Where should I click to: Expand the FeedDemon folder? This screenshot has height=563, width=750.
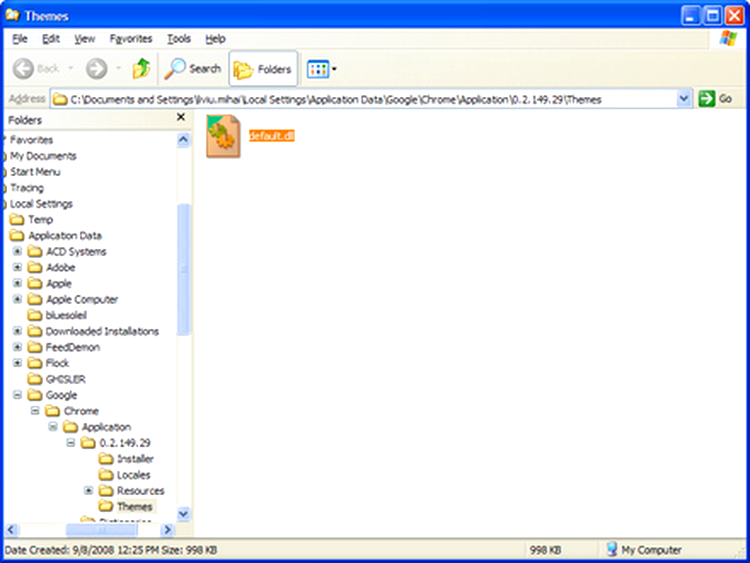point(17,347)
